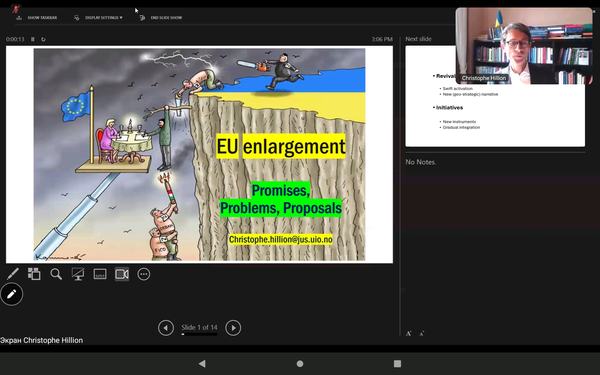Click the slide progress bar under Slide 1 of 14
This screenshot has width=600, height=375.
(x=199, y=334)
